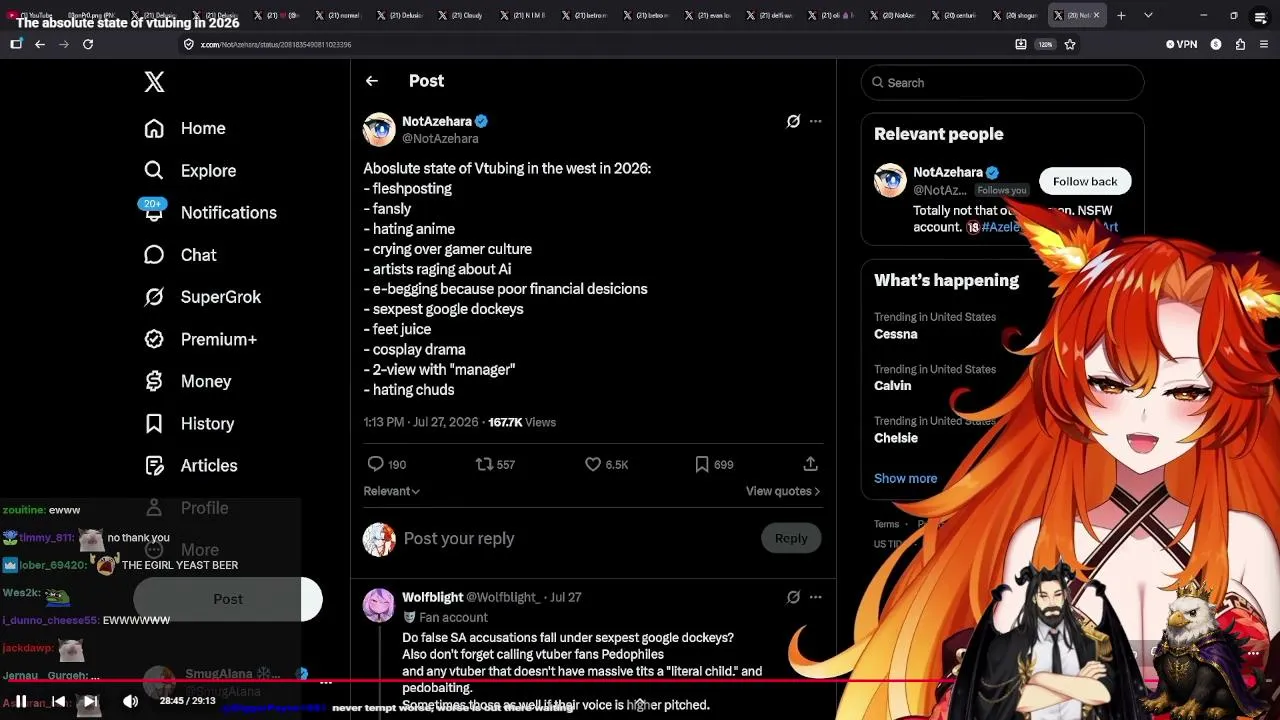1280x720 pixels.
Task: Click the share icon on the post
Action: coord(811,464)
